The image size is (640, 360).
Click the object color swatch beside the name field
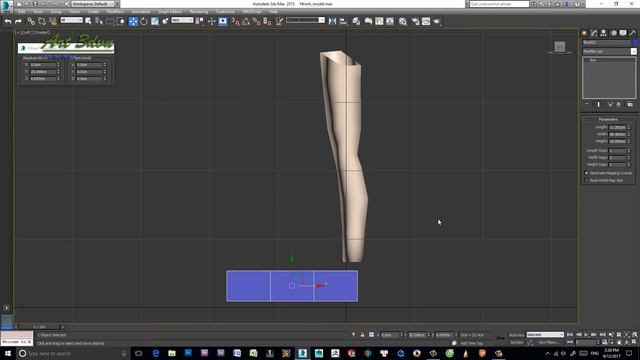634,42
